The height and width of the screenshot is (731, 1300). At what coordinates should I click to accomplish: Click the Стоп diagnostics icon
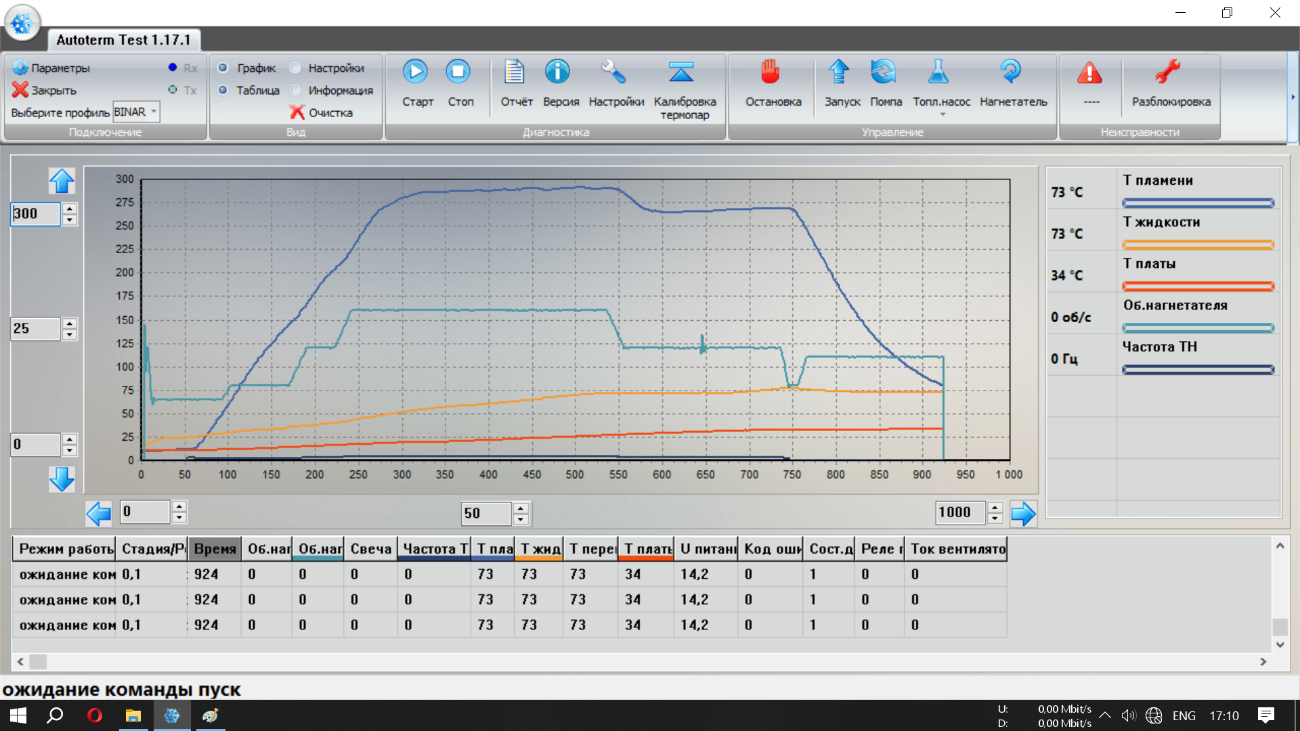pyautogui.click(x=458, y=71)
